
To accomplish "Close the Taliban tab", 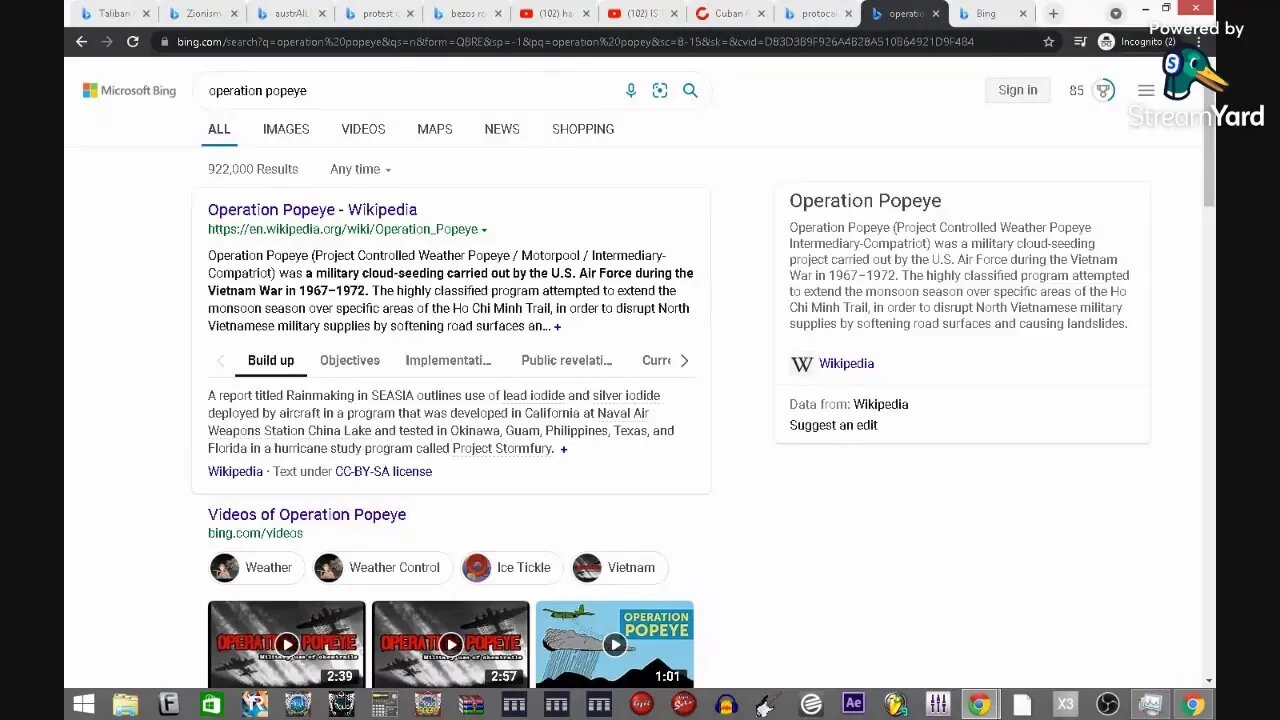I will pos(146,14).
